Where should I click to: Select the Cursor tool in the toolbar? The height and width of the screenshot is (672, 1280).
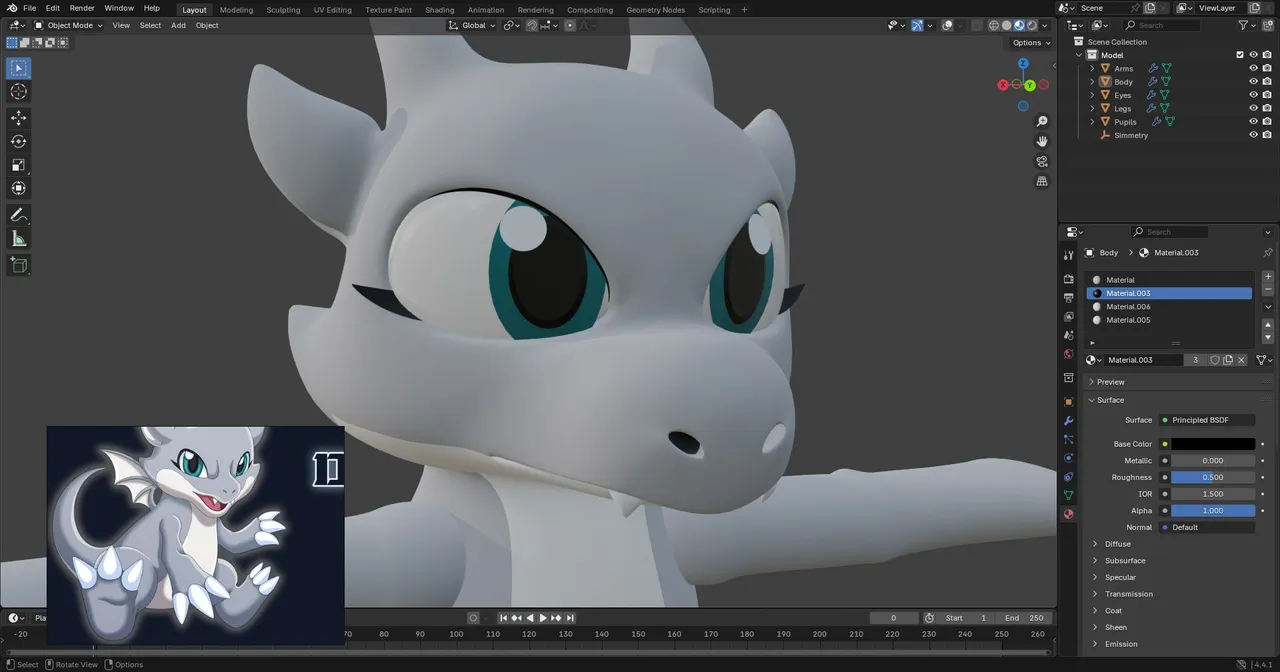click(x=19, y=91)
